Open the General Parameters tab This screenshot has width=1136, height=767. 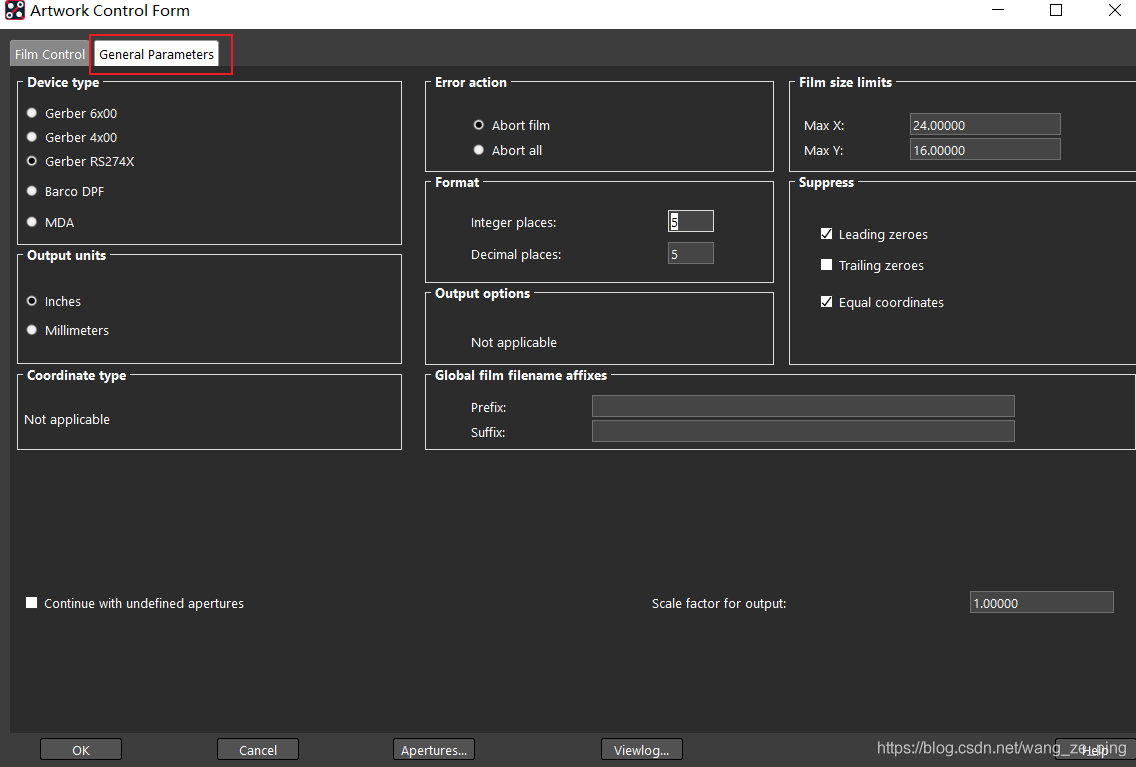click(156, 54)
